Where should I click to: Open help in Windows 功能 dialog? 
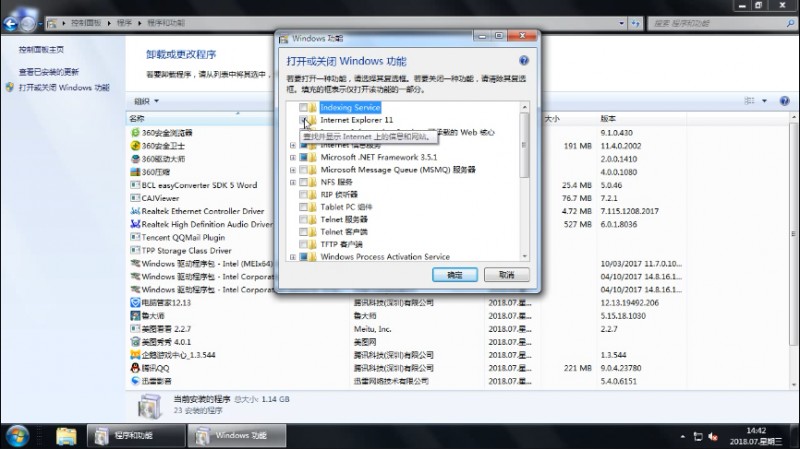coord(523,61)
